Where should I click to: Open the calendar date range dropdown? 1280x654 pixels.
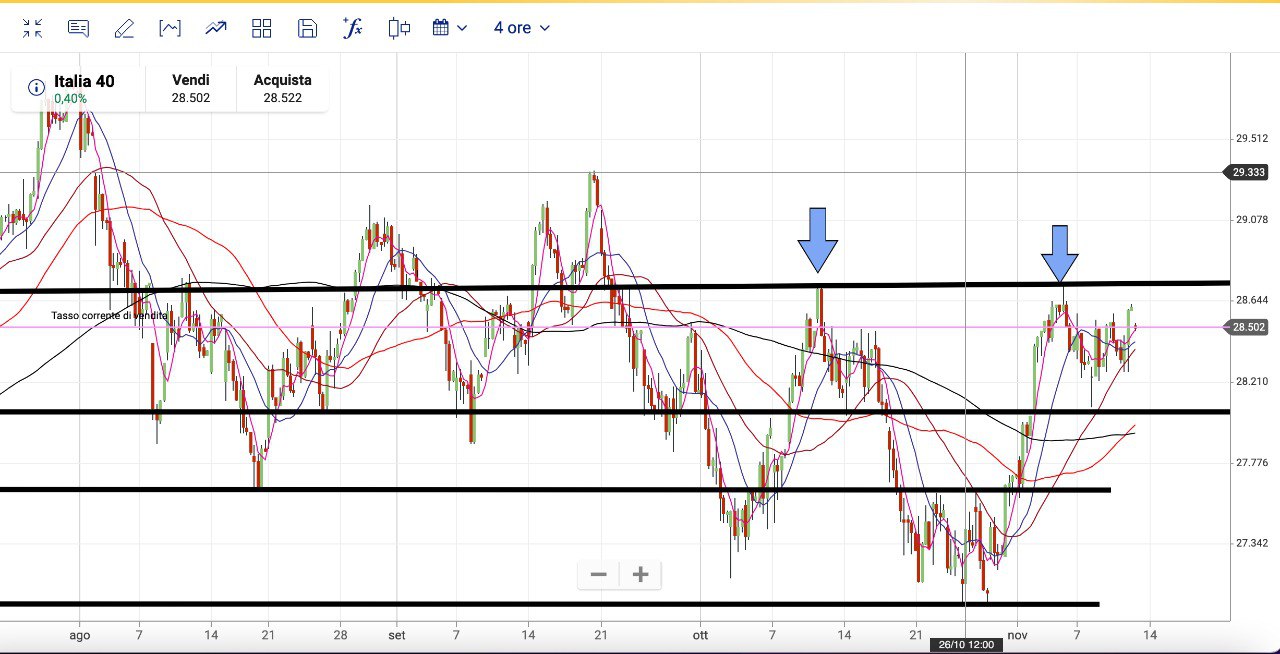[449, 28]
